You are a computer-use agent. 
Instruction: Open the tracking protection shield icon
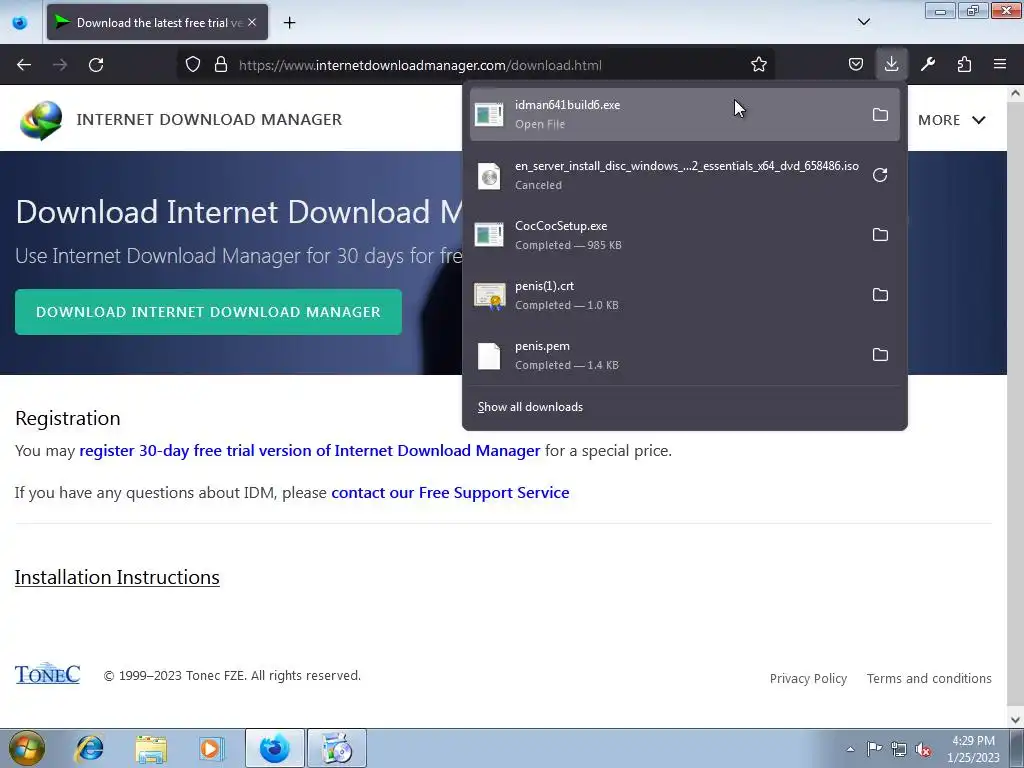click(193, 64)
